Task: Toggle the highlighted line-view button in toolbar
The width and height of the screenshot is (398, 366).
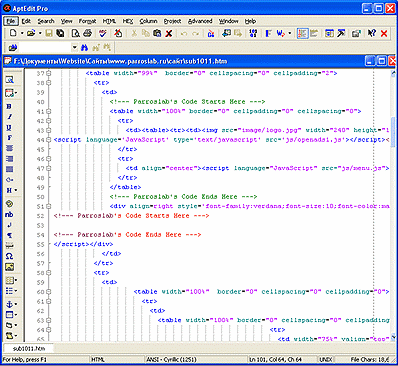Action: pyautogui.click(x=302, y=33)
